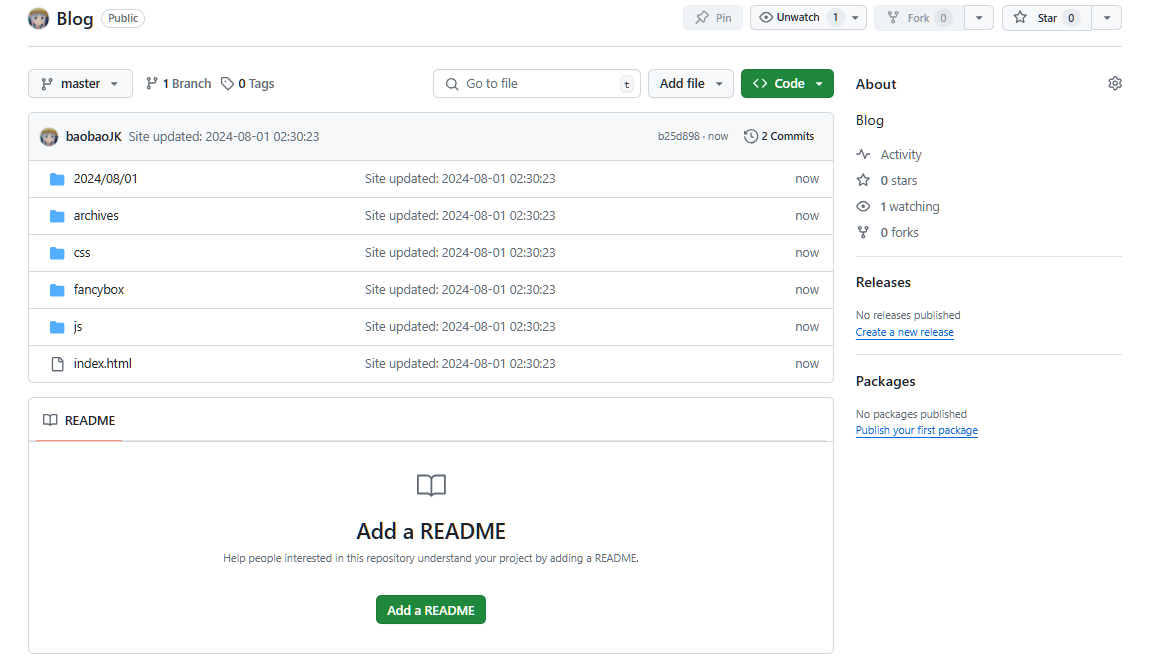Open the 2024/08/01 folder
This screenshot has height=657, width=1151.
coord(105,178)
